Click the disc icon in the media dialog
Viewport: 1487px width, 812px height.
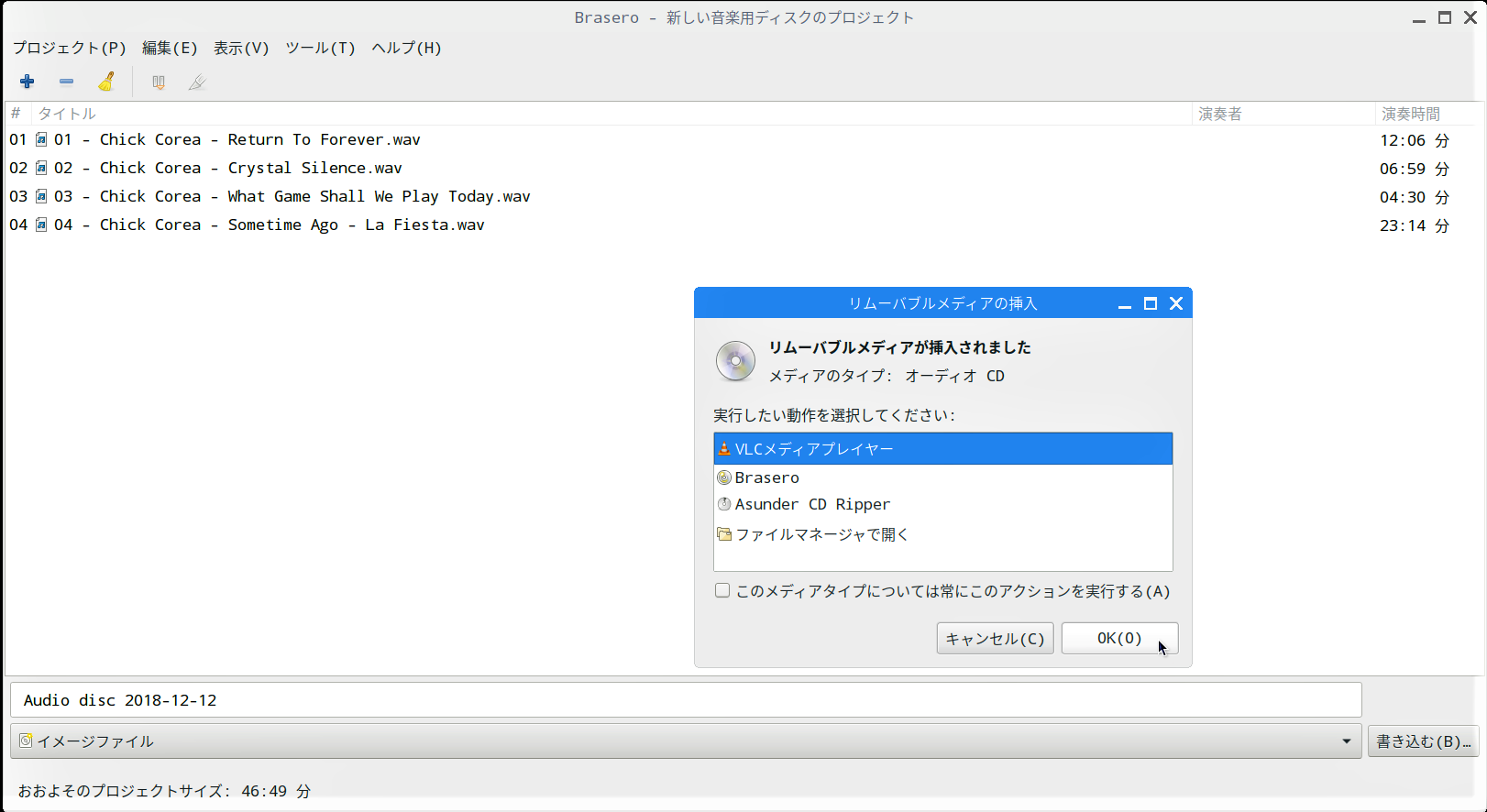tap(735, 361)
